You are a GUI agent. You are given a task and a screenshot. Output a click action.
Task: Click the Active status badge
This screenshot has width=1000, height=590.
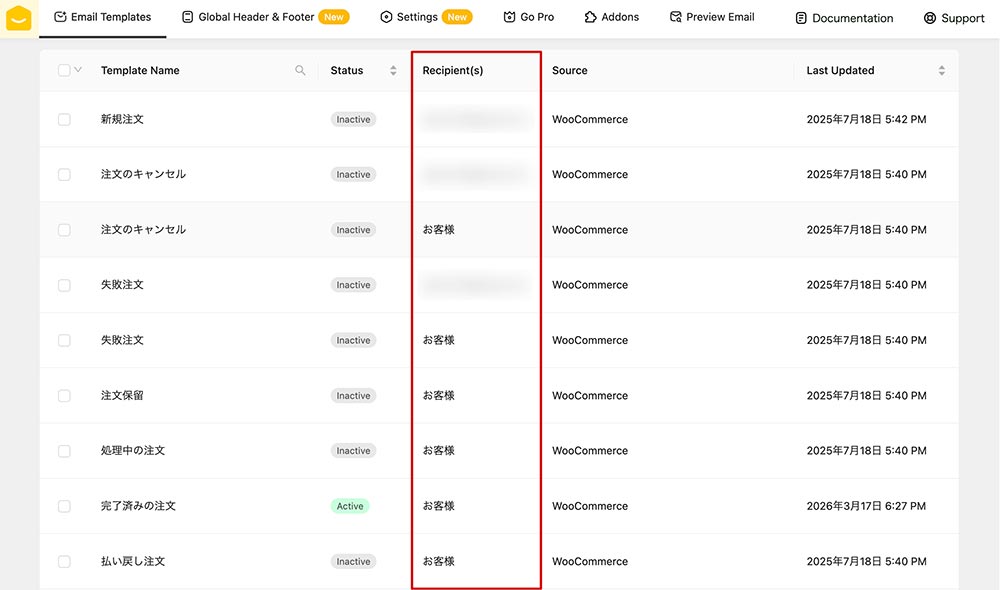[x=350, y=506]
